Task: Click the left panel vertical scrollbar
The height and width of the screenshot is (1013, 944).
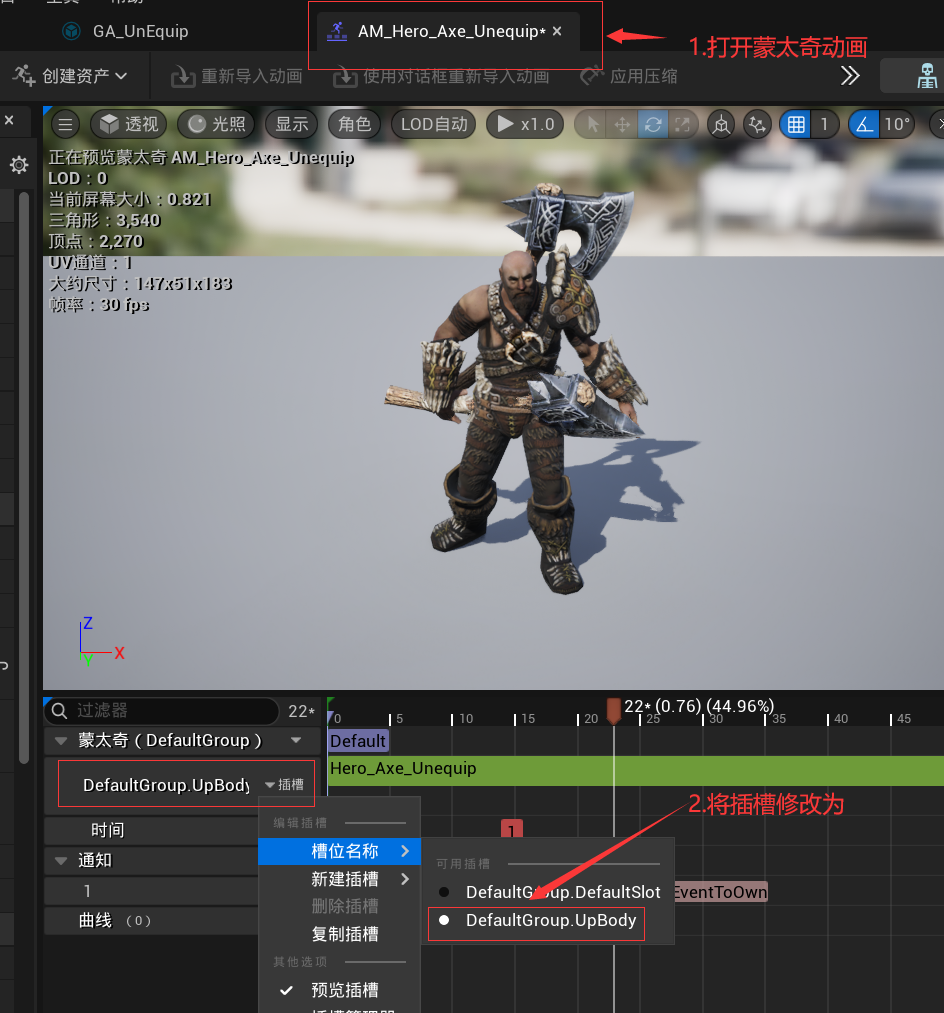Action: [x=24, y=478]
